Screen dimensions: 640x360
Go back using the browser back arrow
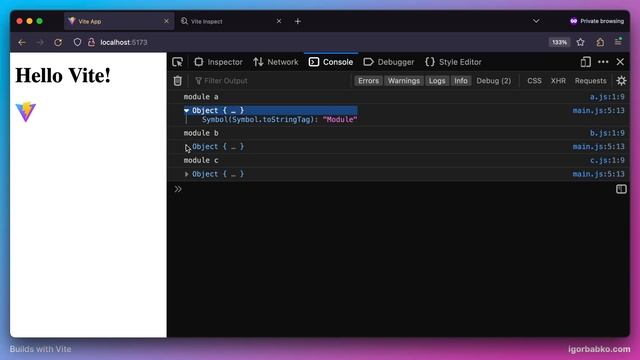[22, 42]
